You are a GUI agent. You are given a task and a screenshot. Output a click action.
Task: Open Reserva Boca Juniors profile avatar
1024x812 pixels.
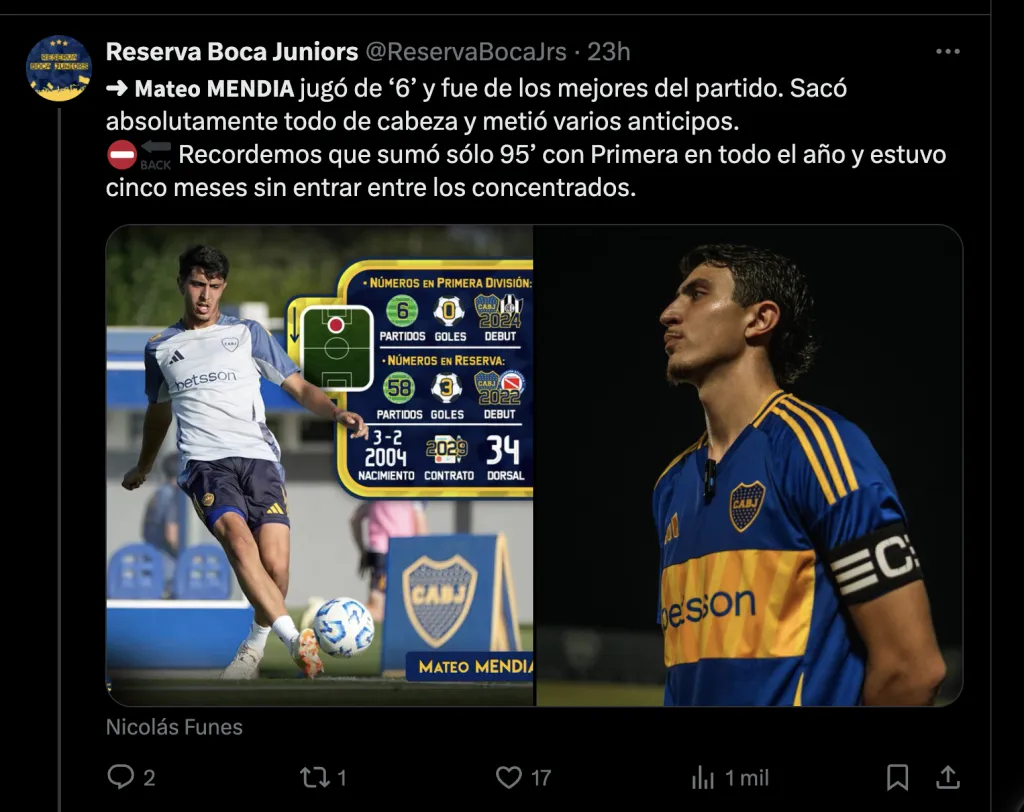59,68
